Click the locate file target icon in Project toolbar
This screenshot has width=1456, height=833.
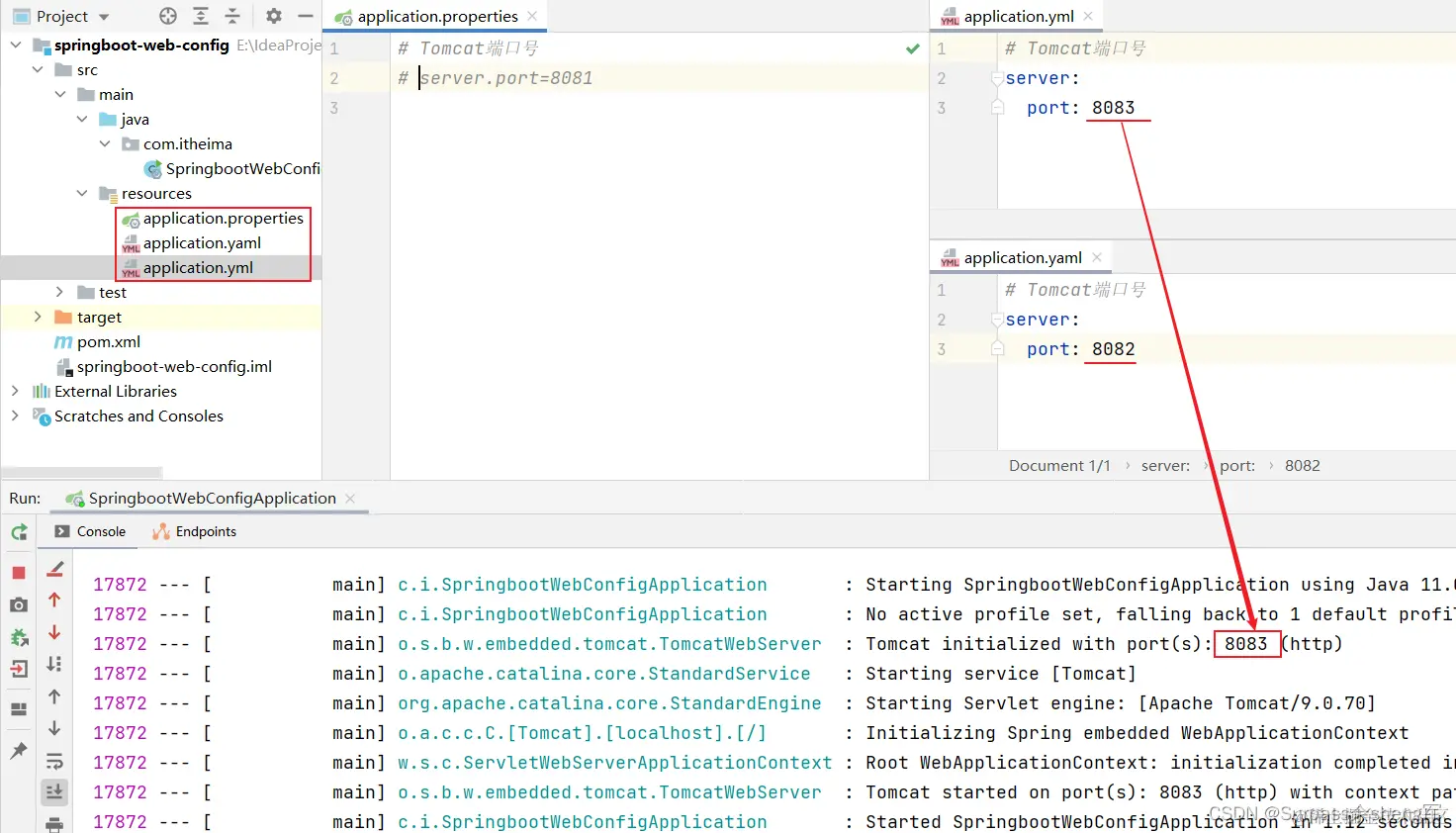(168, 16)
